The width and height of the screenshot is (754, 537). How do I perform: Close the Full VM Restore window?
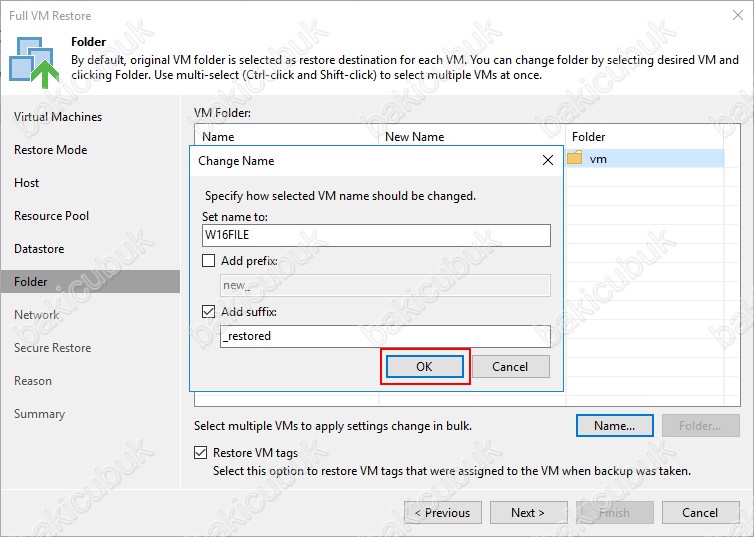[738, 15]
